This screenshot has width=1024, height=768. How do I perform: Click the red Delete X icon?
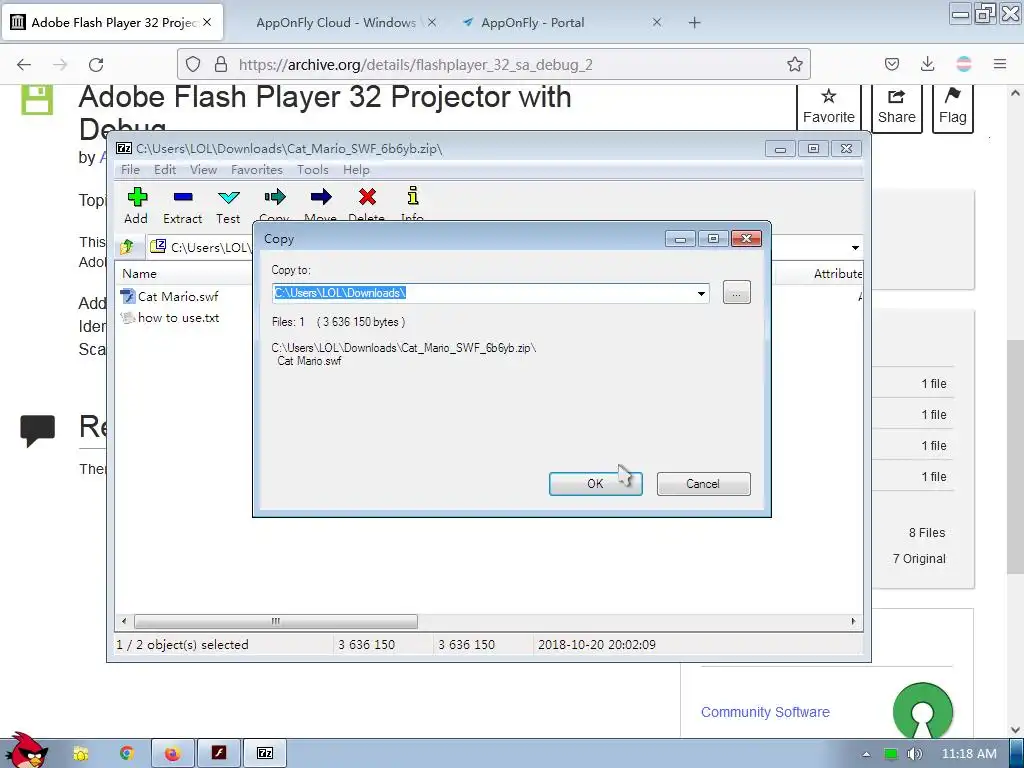pyautogui.click(x=367, y=197)
